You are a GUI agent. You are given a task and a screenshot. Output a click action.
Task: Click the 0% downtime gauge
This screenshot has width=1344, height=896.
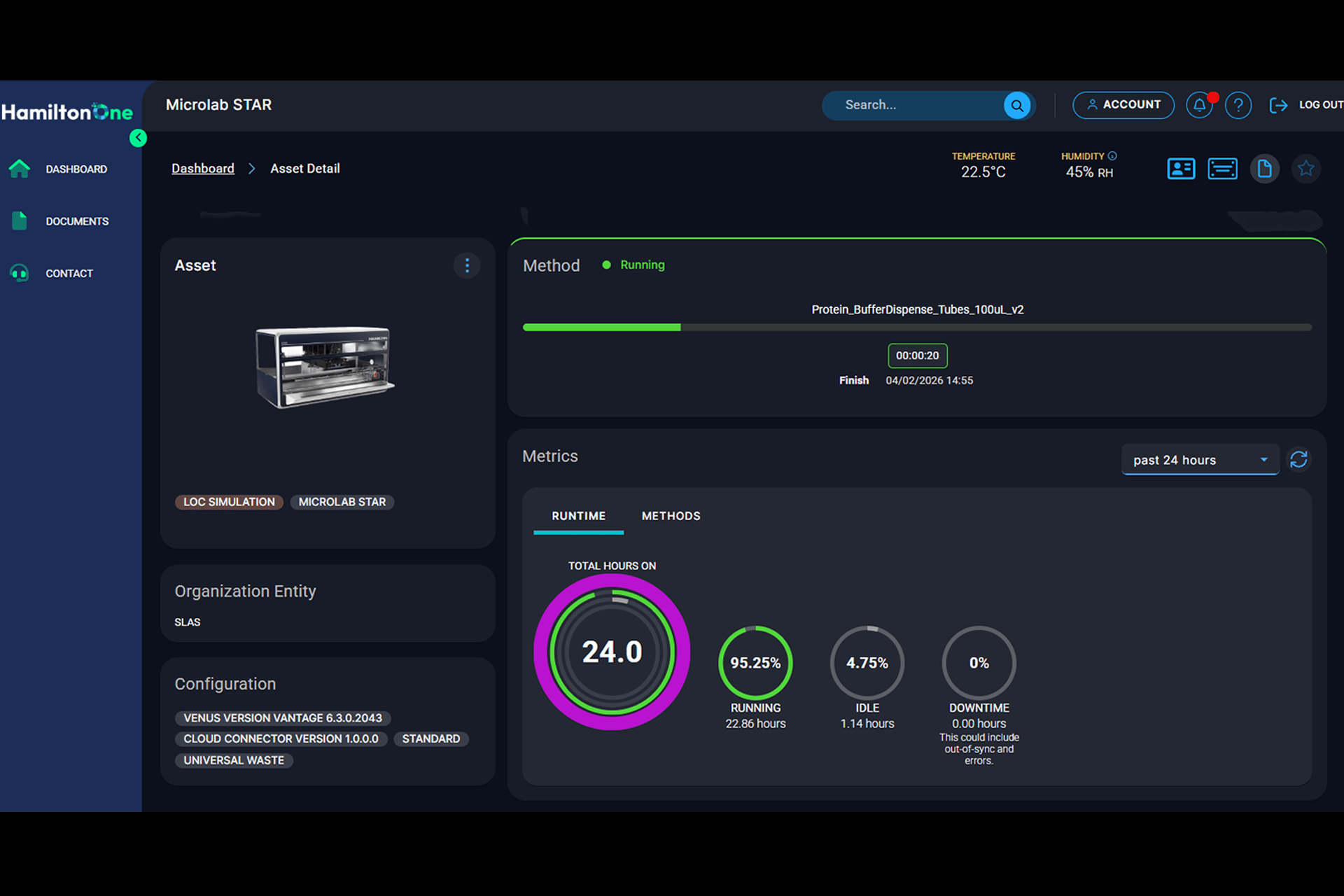(979, 662)
